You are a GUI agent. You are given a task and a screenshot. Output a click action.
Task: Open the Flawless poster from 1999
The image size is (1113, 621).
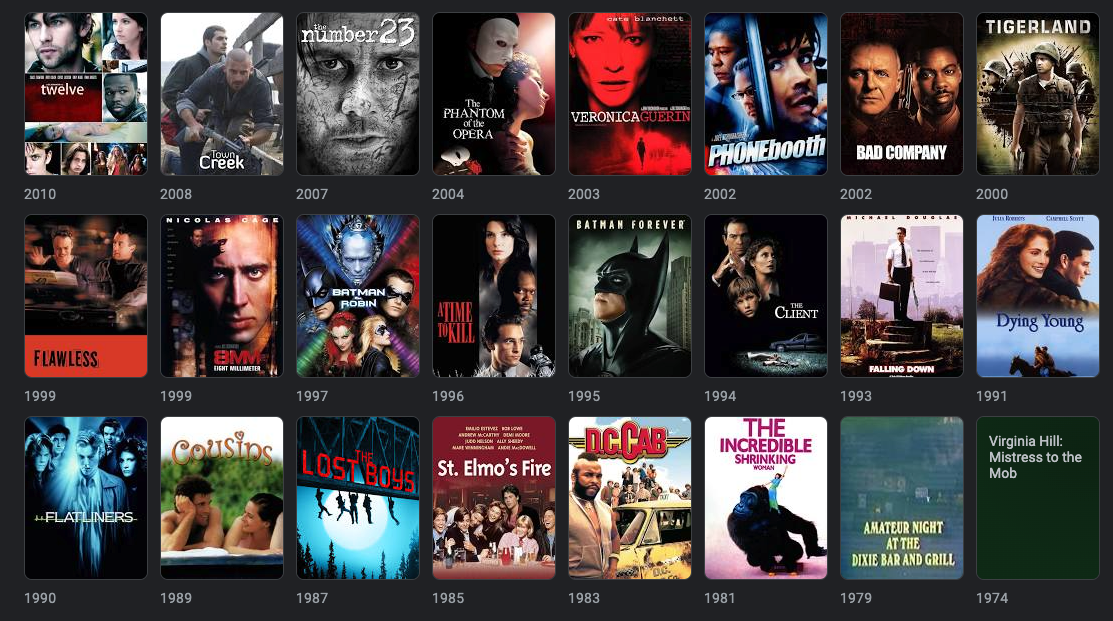point(86,296)
